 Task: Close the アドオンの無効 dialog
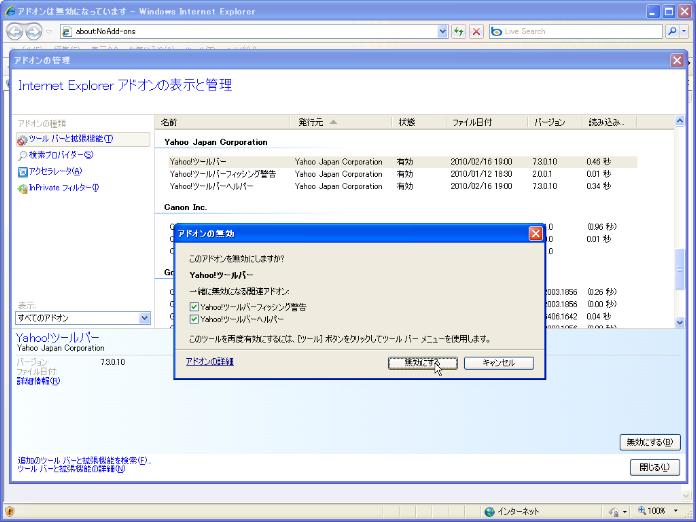tap(536, 233)
